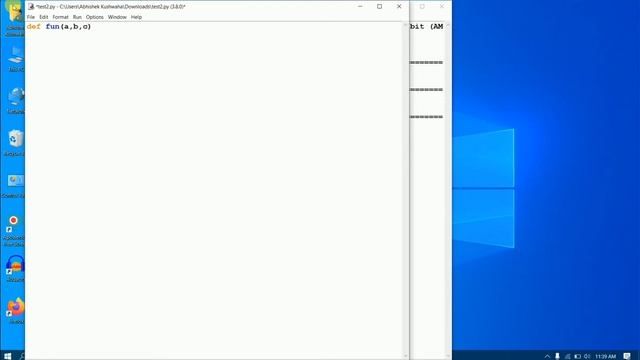This screenshot has height=360, width=640.
Task: Select the Firefox desktop shortcut
Action: [x=15, y=311]
